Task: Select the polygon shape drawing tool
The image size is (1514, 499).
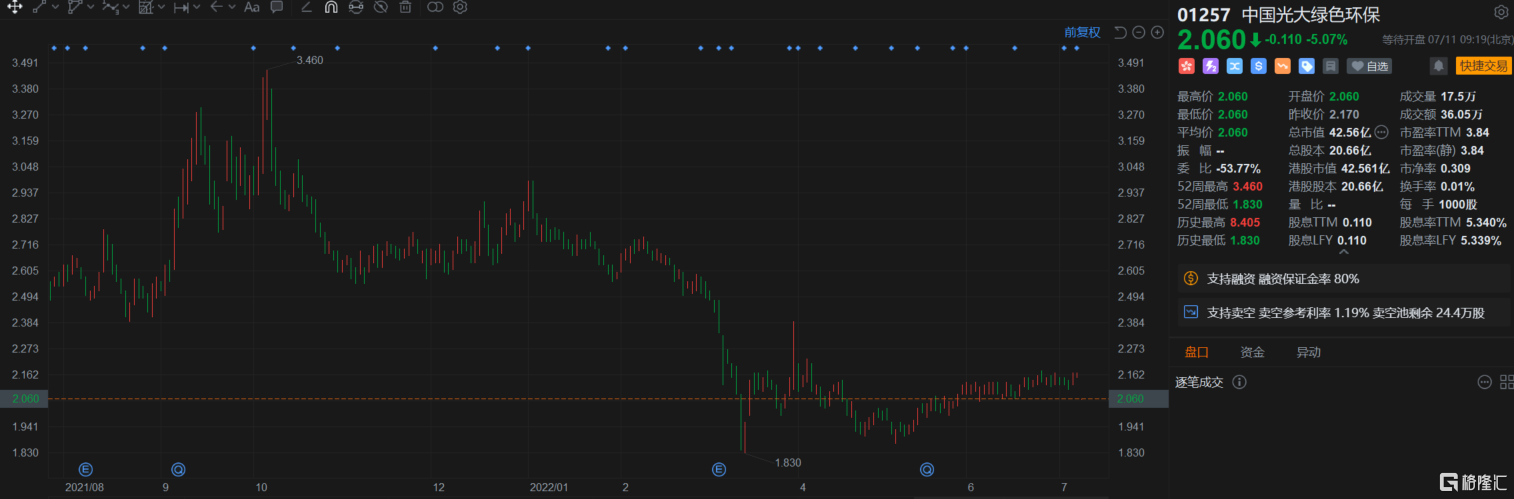Action: (x=75, y=7)
